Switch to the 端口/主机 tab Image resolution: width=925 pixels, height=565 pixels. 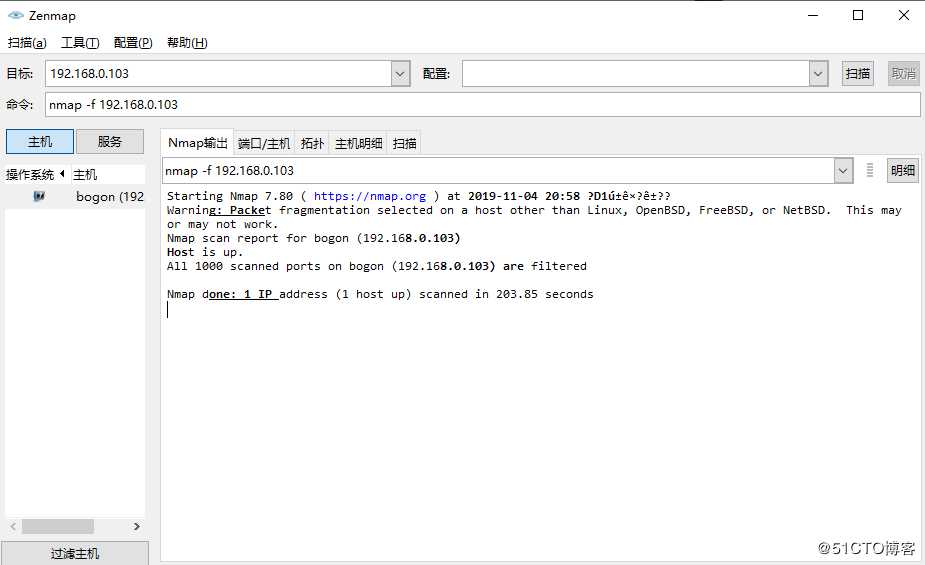264,143
